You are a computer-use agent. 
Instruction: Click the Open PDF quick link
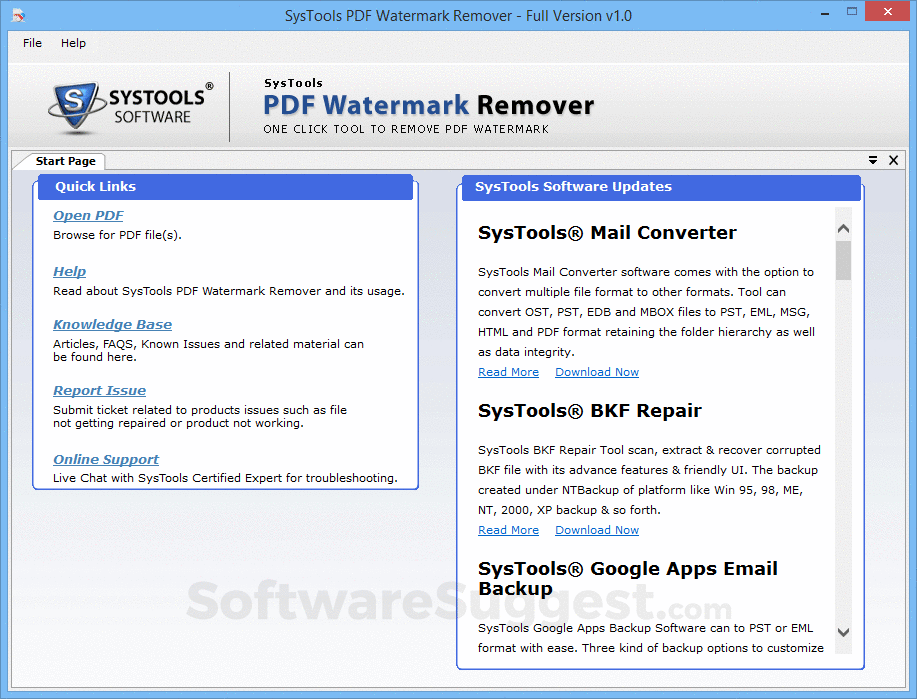pyautogui.click(x=88, y=215)
